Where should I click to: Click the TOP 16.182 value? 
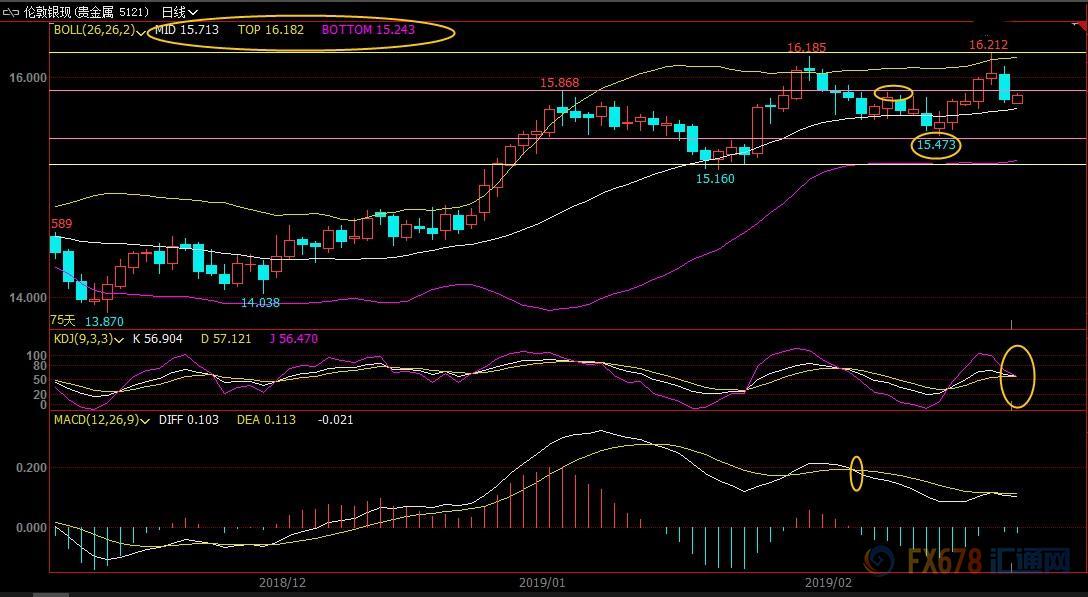click(271, 30)
